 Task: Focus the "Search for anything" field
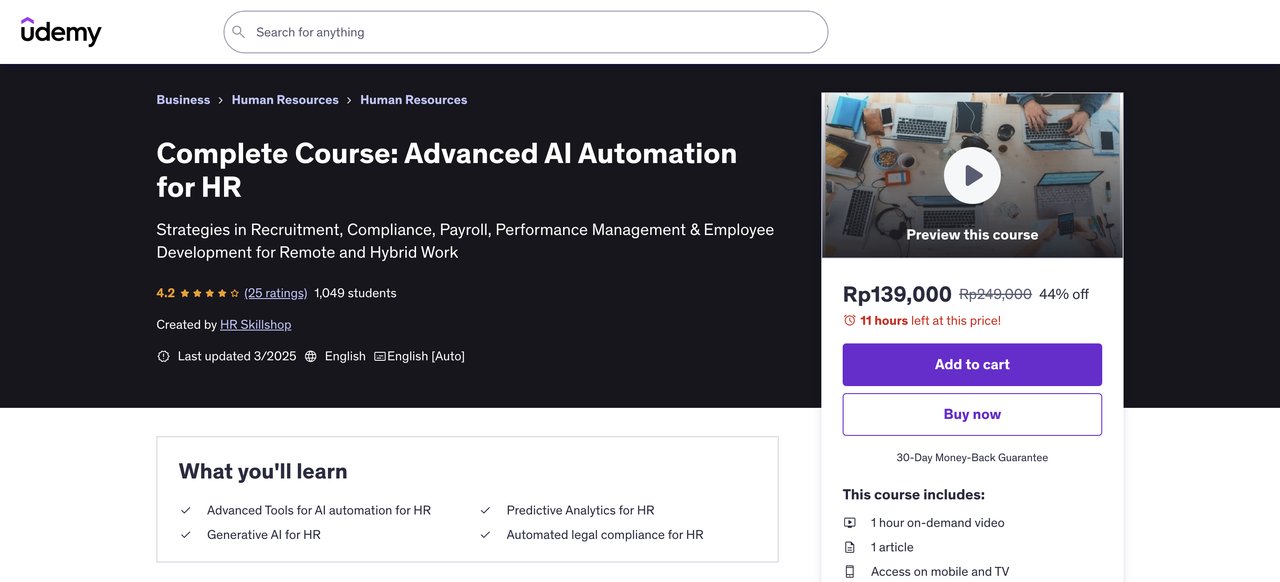tap(526, 32)
